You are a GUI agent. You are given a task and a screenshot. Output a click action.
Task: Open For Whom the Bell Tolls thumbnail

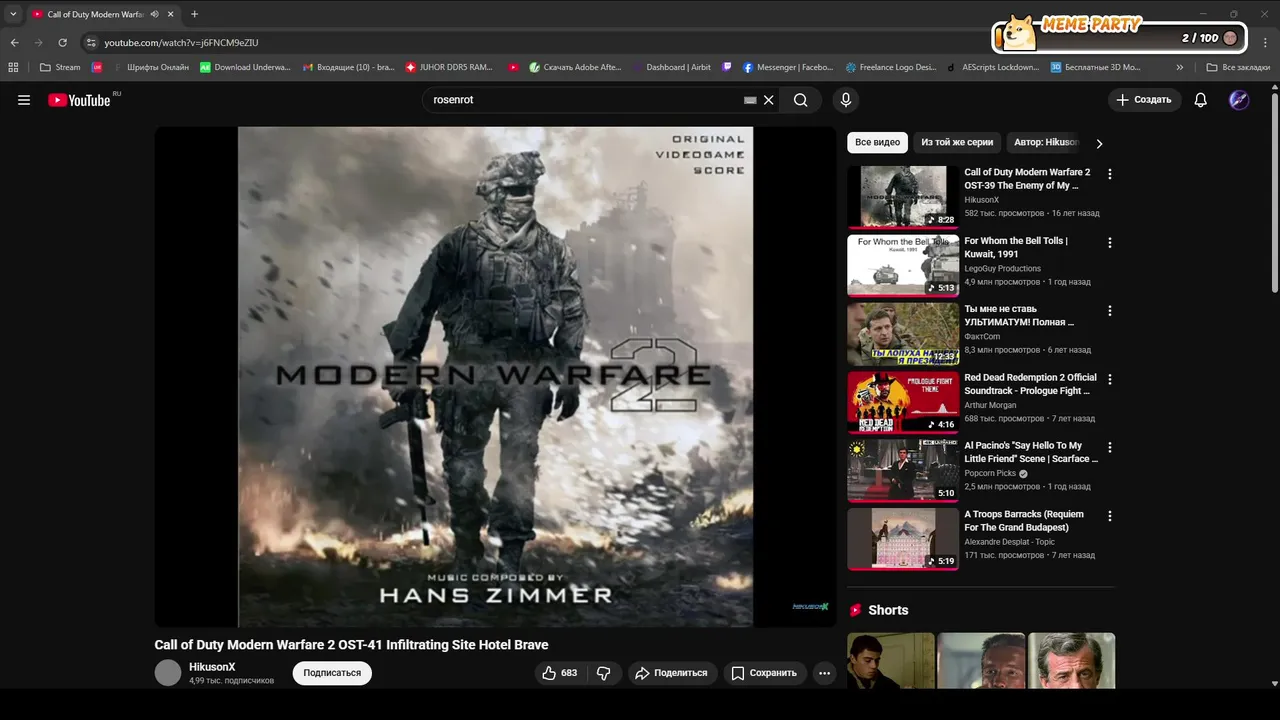pos(903,265)
